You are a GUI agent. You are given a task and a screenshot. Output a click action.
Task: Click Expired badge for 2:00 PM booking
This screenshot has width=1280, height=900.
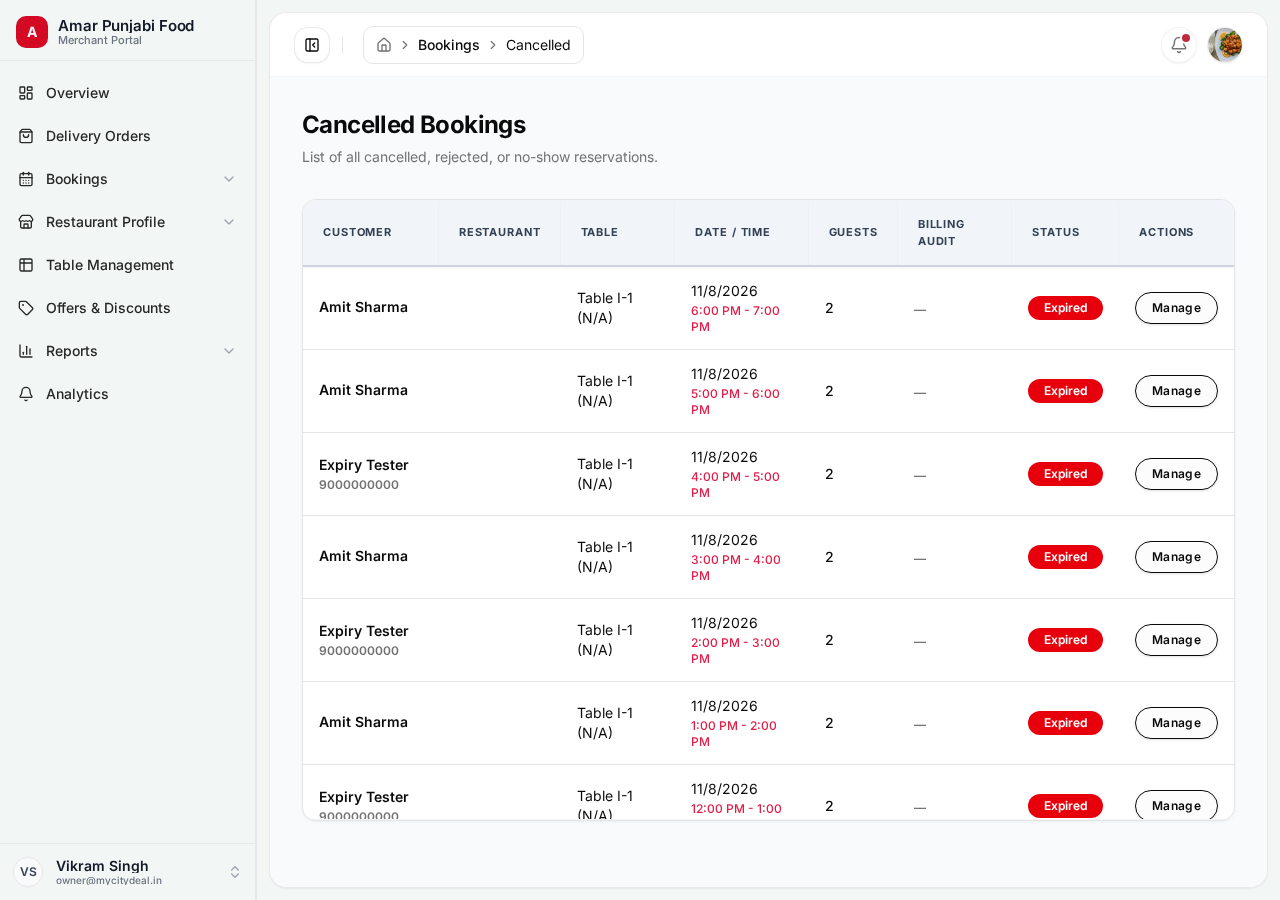(1065, 640)
